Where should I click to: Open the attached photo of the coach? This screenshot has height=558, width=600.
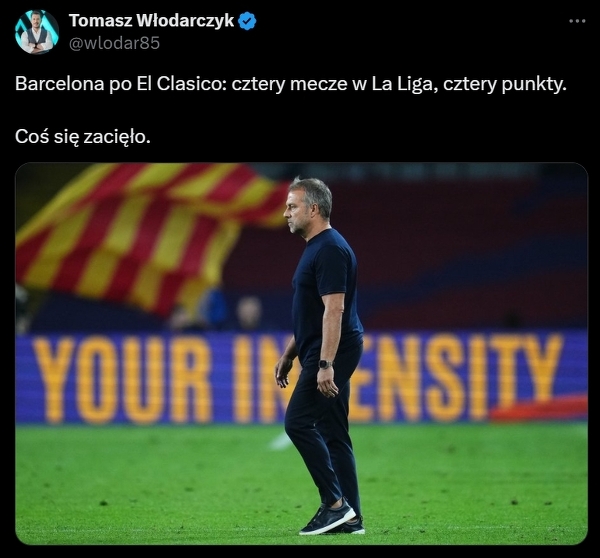point(301,354)
